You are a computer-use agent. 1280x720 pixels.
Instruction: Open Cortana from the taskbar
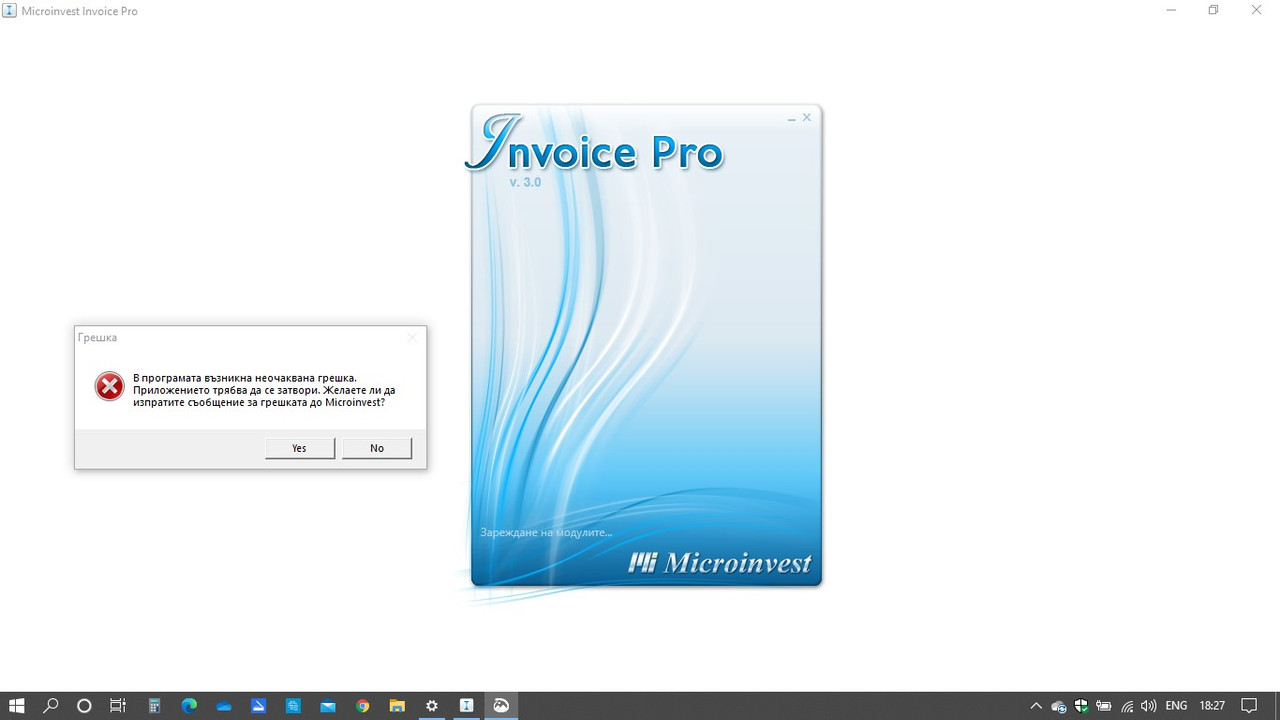click(x=84, y=705)
